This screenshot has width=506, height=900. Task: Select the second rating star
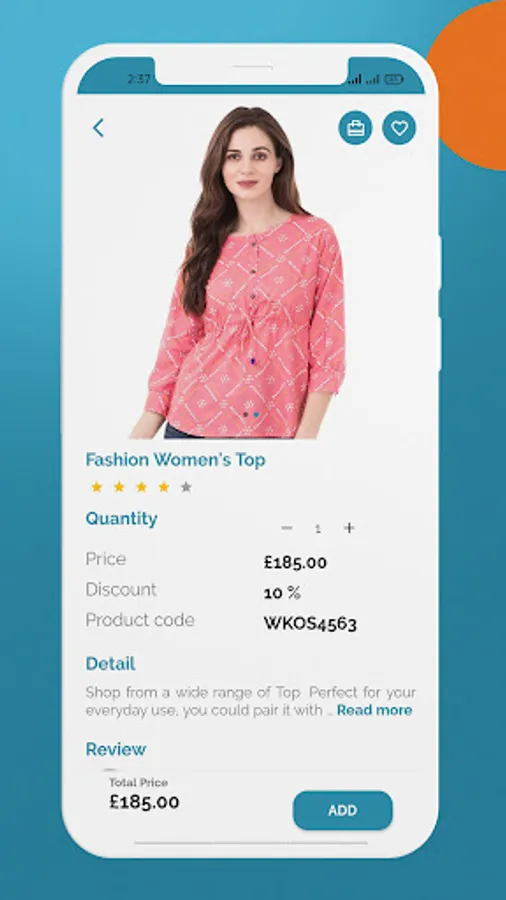[119, 487]
